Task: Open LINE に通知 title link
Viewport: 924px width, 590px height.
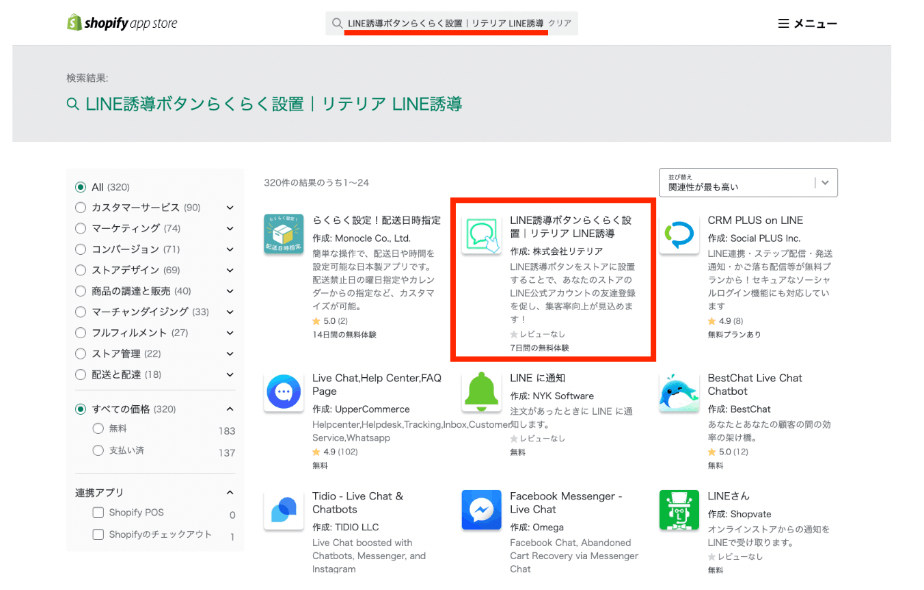Action: coord(537,378)
